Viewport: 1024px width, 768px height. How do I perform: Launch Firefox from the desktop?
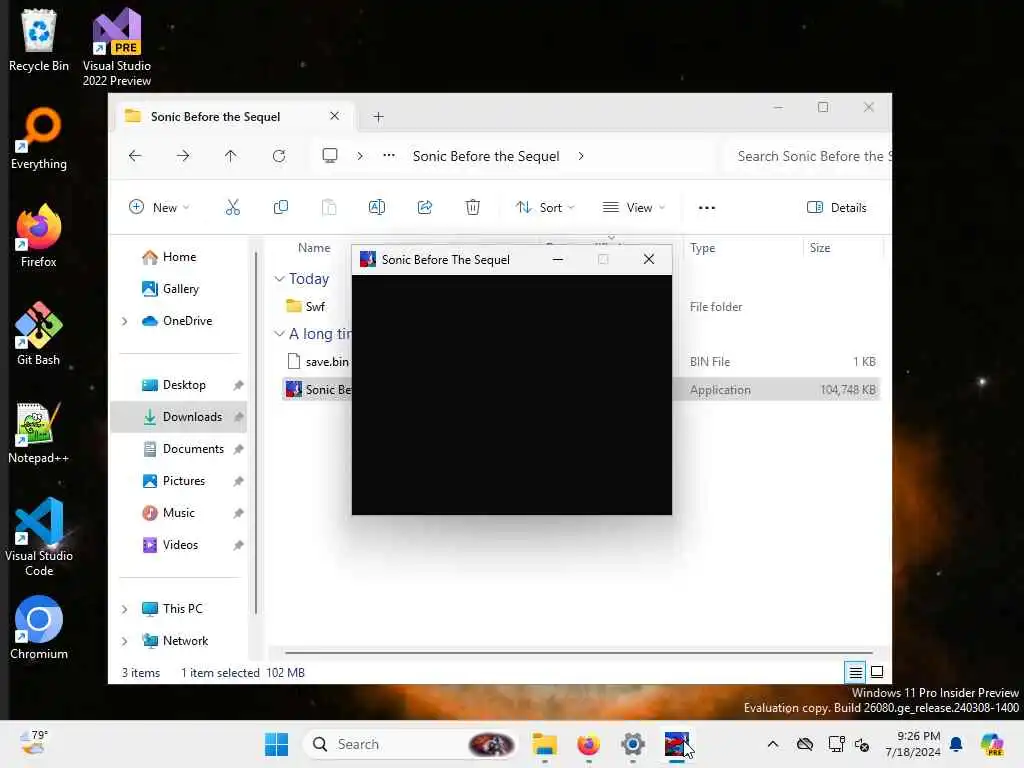[x=39, y=236]
